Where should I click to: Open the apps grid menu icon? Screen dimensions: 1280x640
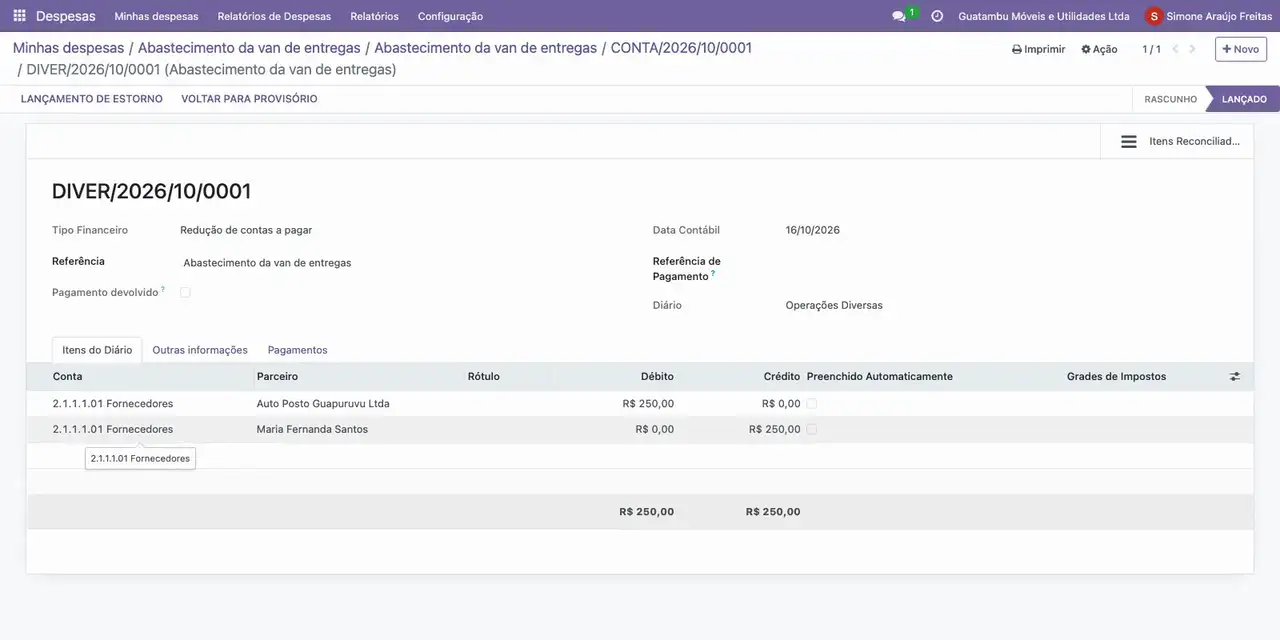point(19,16)
